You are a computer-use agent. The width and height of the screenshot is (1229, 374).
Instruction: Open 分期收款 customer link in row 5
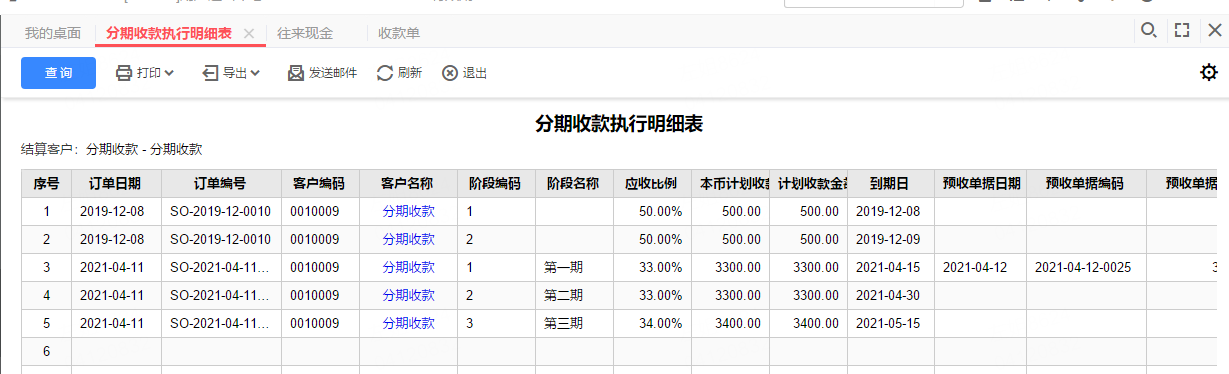tap(409, 324)
